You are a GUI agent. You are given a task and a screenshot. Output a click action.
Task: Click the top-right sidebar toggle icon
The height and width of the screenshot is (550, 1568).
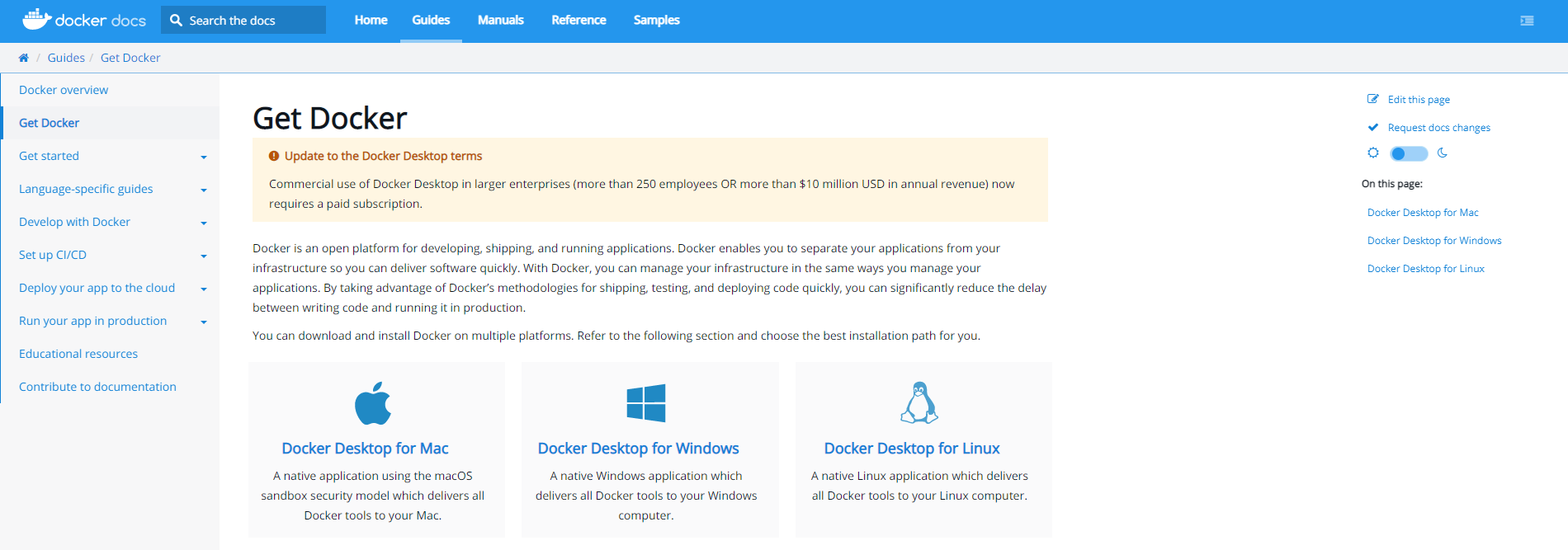(x=1527, y=21)
